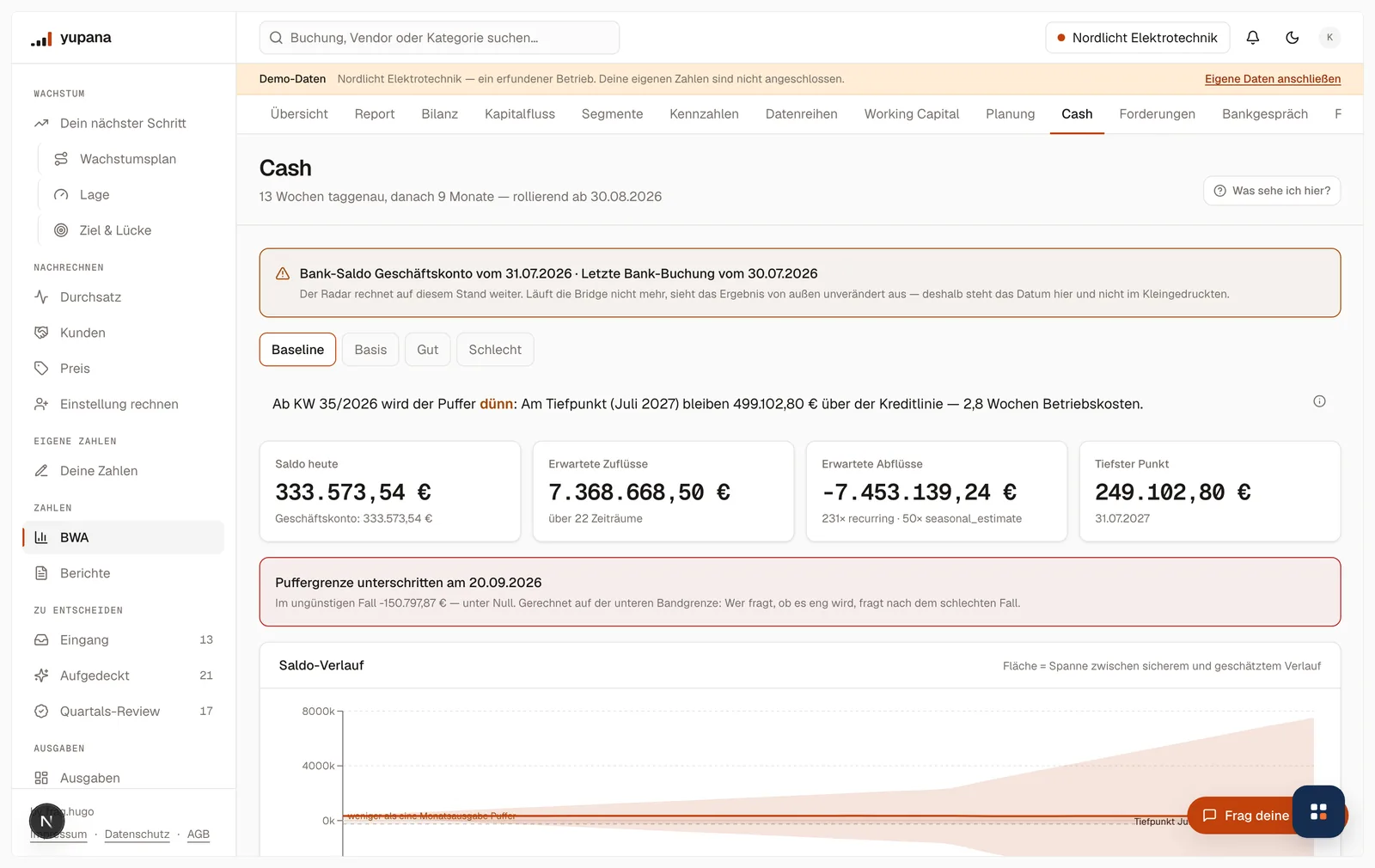Open the Datenreihen tab
1375x868 pixels.
tap(801, 114)
